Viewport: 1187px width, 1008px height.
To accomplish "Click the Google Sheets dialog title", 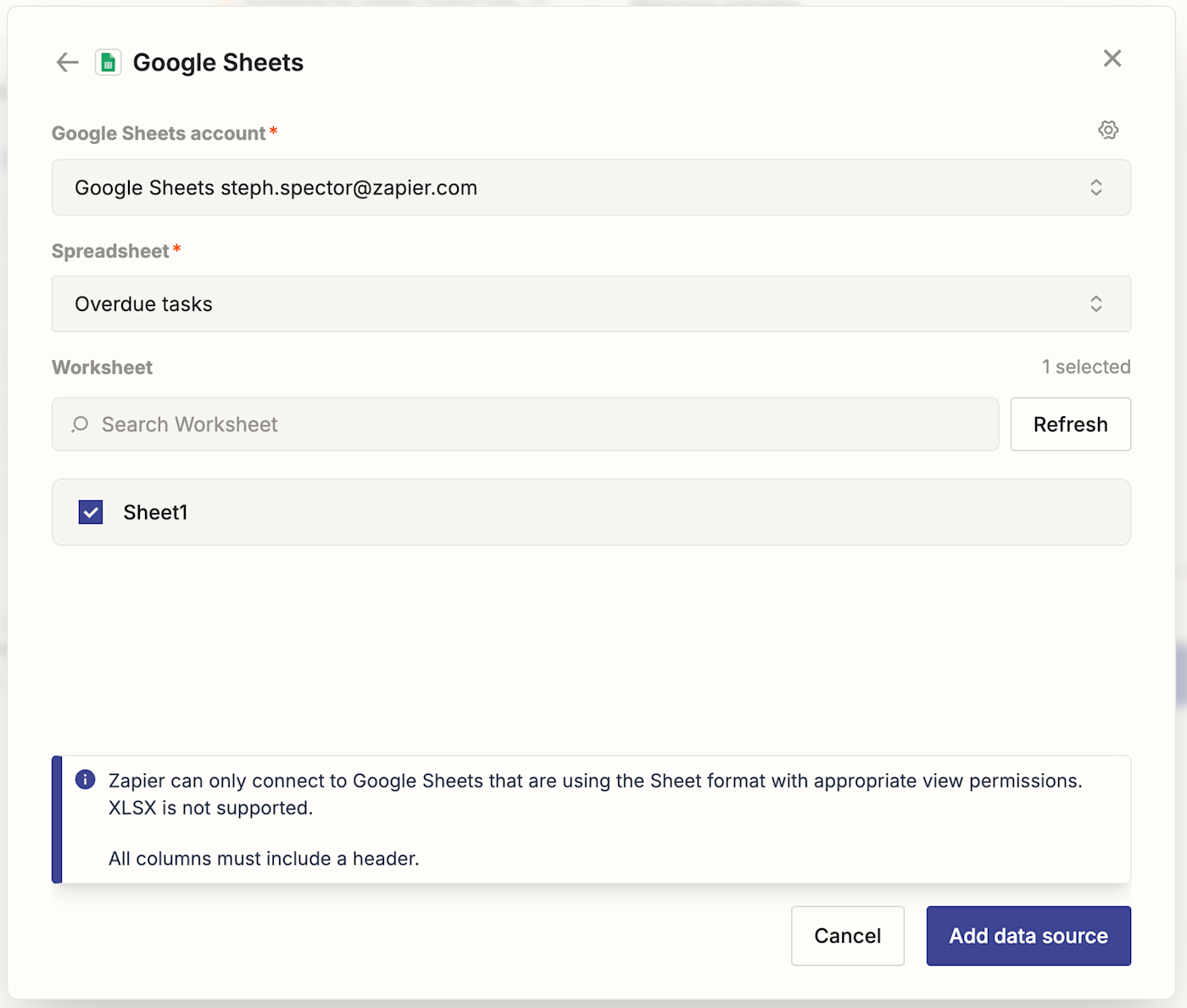I will click(218, 63).
